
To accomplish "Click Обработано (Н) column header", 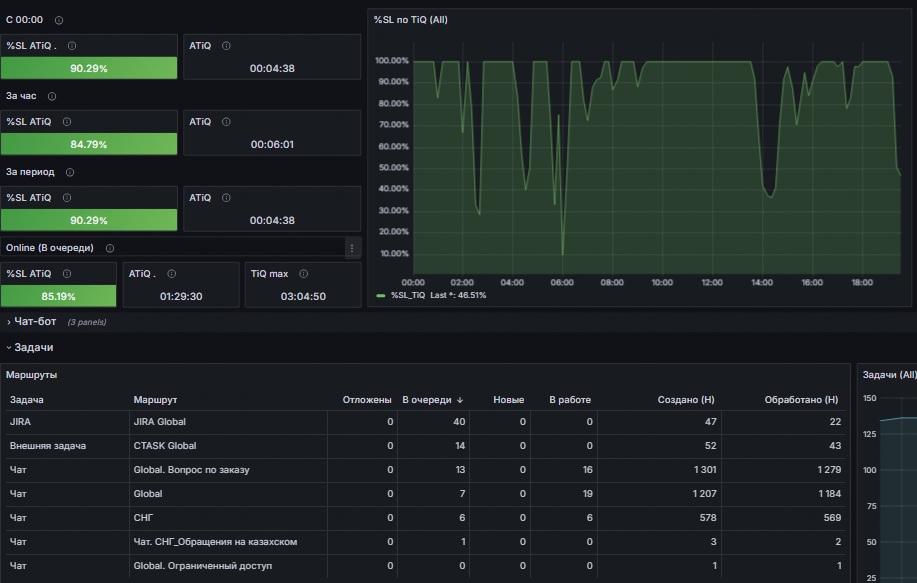I will (801, 400).
